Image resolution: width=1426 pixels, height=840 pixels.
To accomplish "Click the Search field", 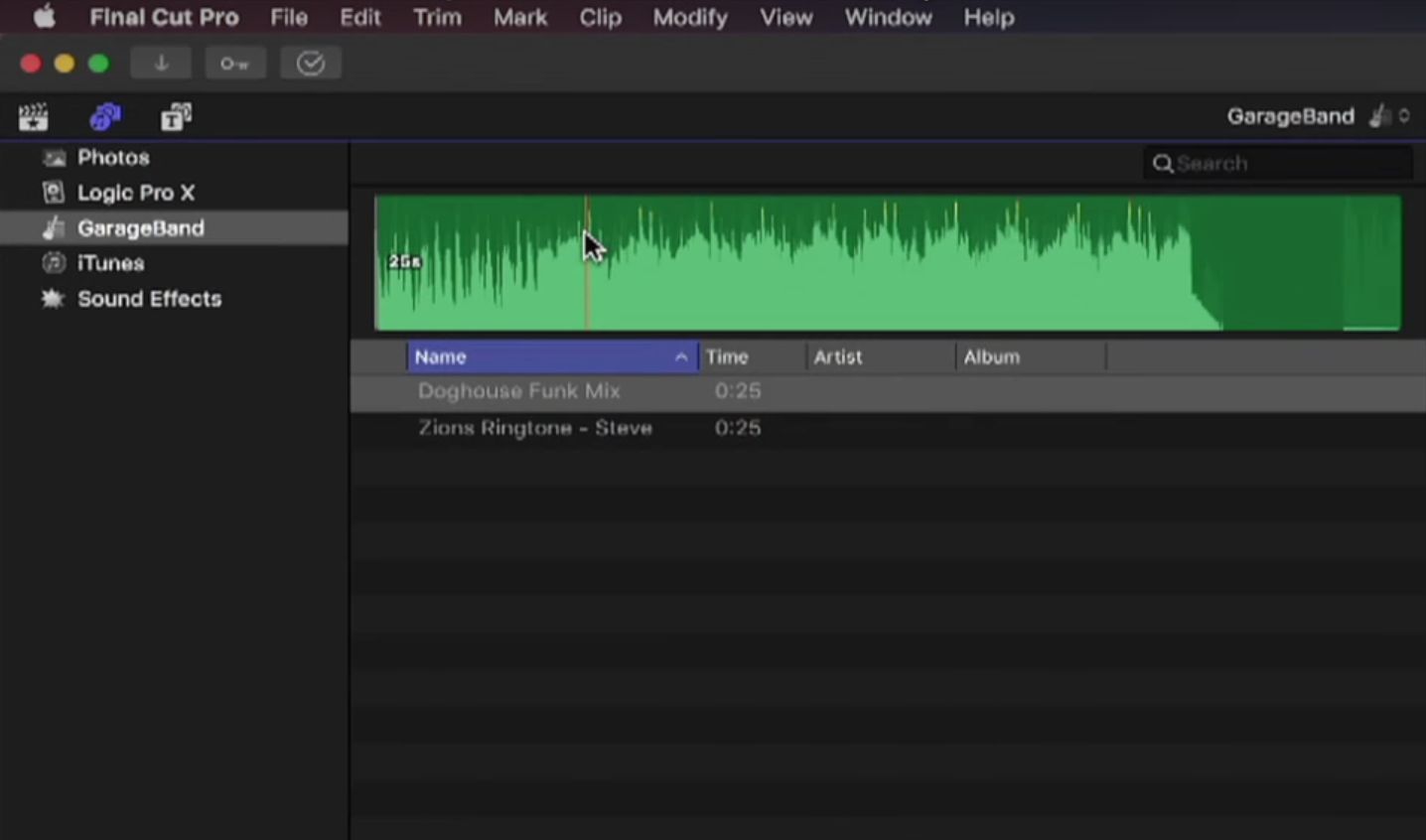I will coord(1278,163).
